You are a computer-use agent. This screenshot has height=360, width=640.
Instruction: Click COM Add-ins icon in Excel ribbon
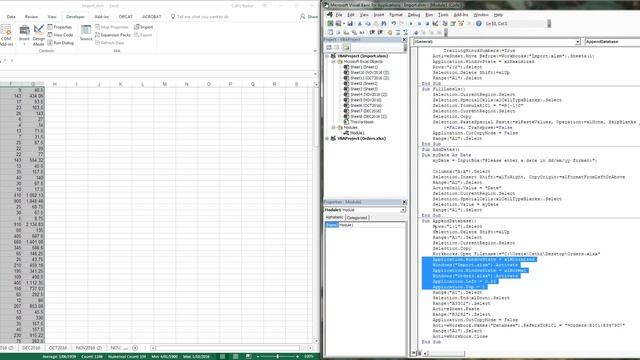click(6, 35)
